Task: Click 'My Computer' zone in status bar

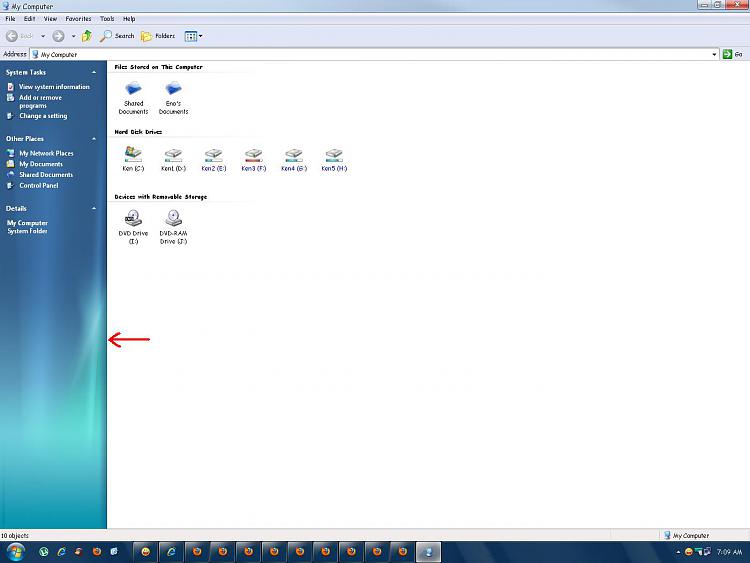Action: [686, 536]
